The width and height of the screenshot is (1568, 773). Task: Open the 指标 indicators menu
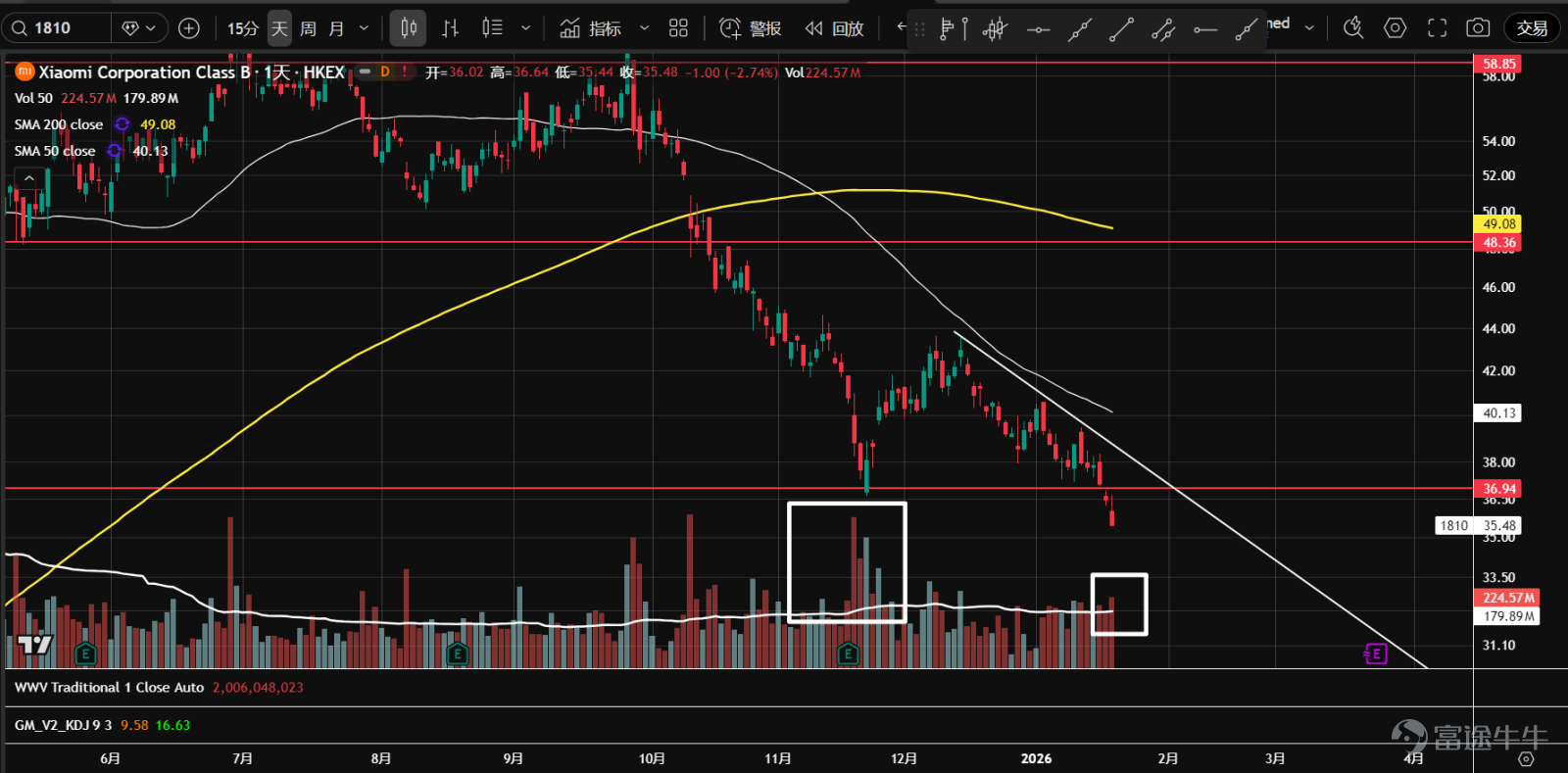coord(591,28)
